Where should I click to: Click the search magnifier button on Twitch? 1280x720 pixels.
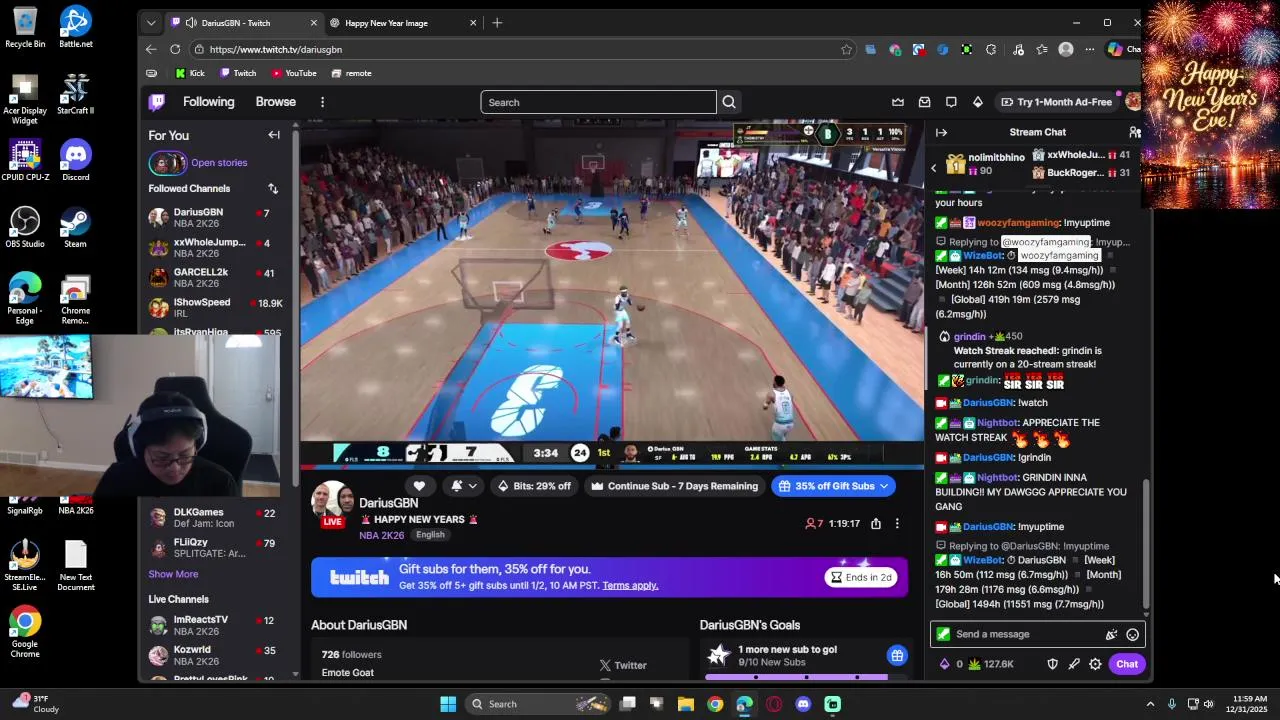point(729,102)
